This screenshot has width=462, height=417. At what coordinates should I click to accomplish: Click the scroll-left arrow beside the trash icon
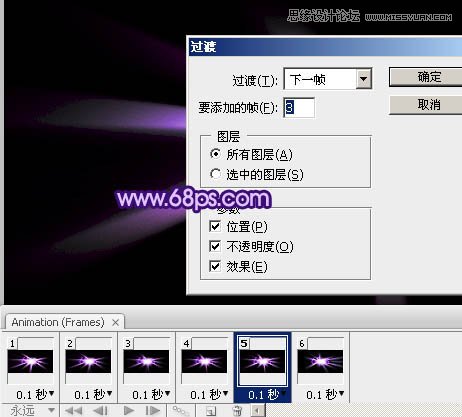pos(257,411)
